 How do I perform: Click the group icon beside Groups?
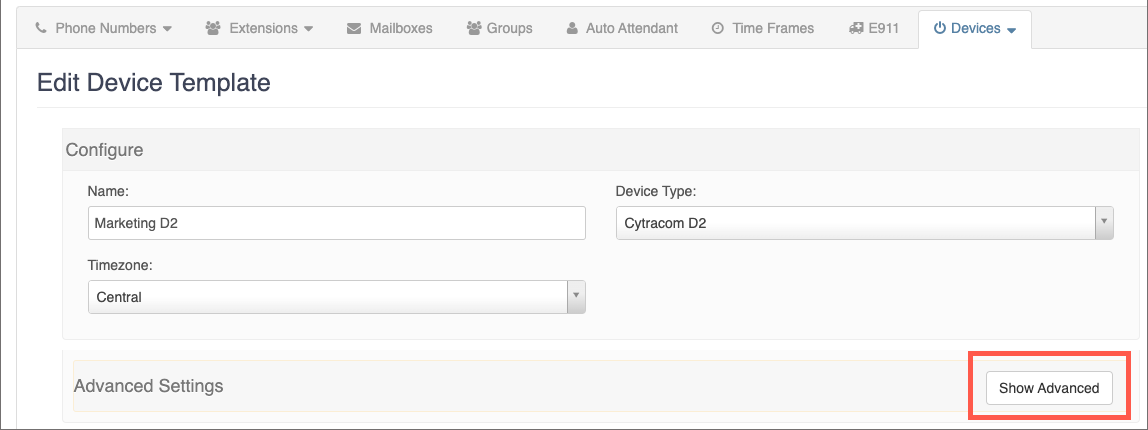click(x=474, y=28)
